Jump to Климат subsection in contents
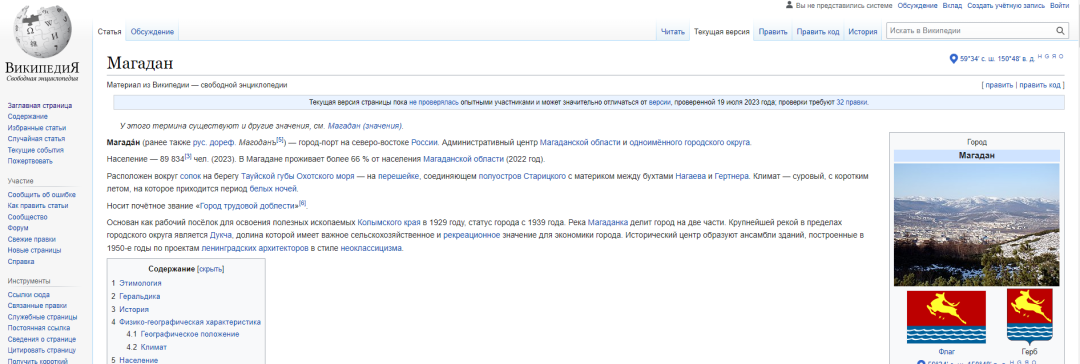 coord(154,347)
